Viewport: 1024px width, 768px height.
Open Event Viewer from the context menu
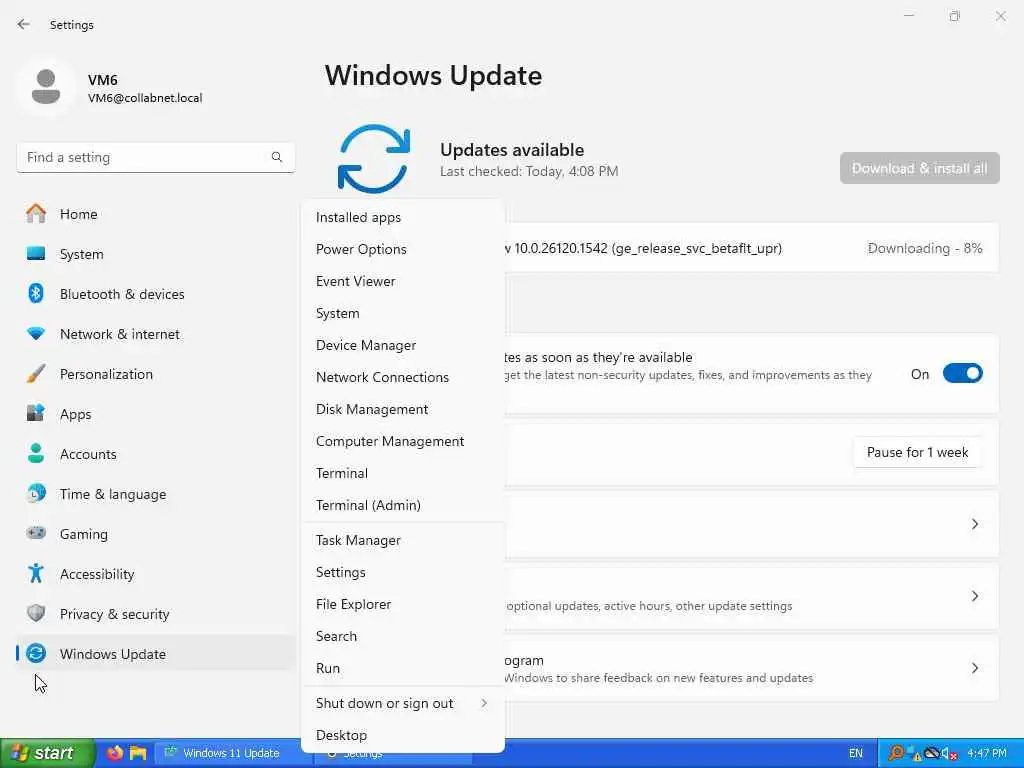(x=403, y=281)
